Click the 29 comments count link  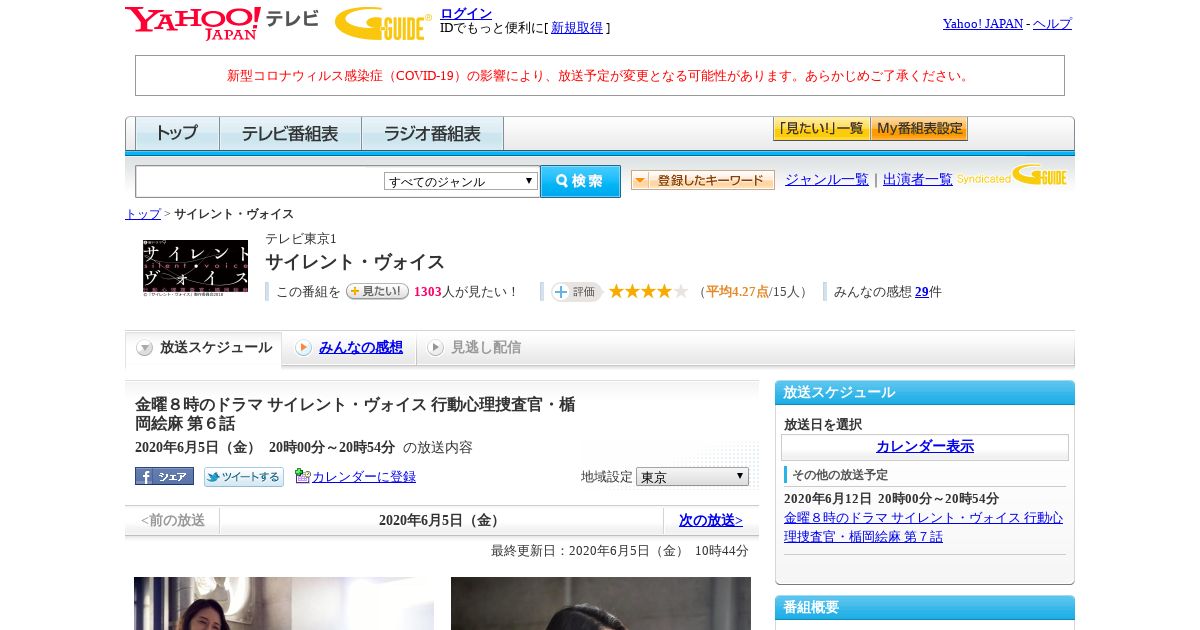pyautogui.click(x=922, y=292)
